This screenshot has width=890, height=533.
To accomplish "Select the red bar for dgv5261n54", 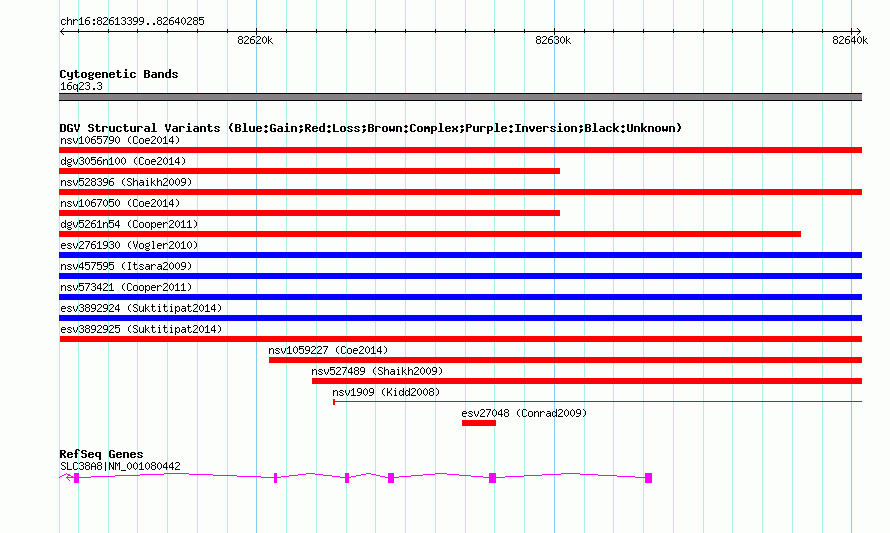I will tap(430, 234).
